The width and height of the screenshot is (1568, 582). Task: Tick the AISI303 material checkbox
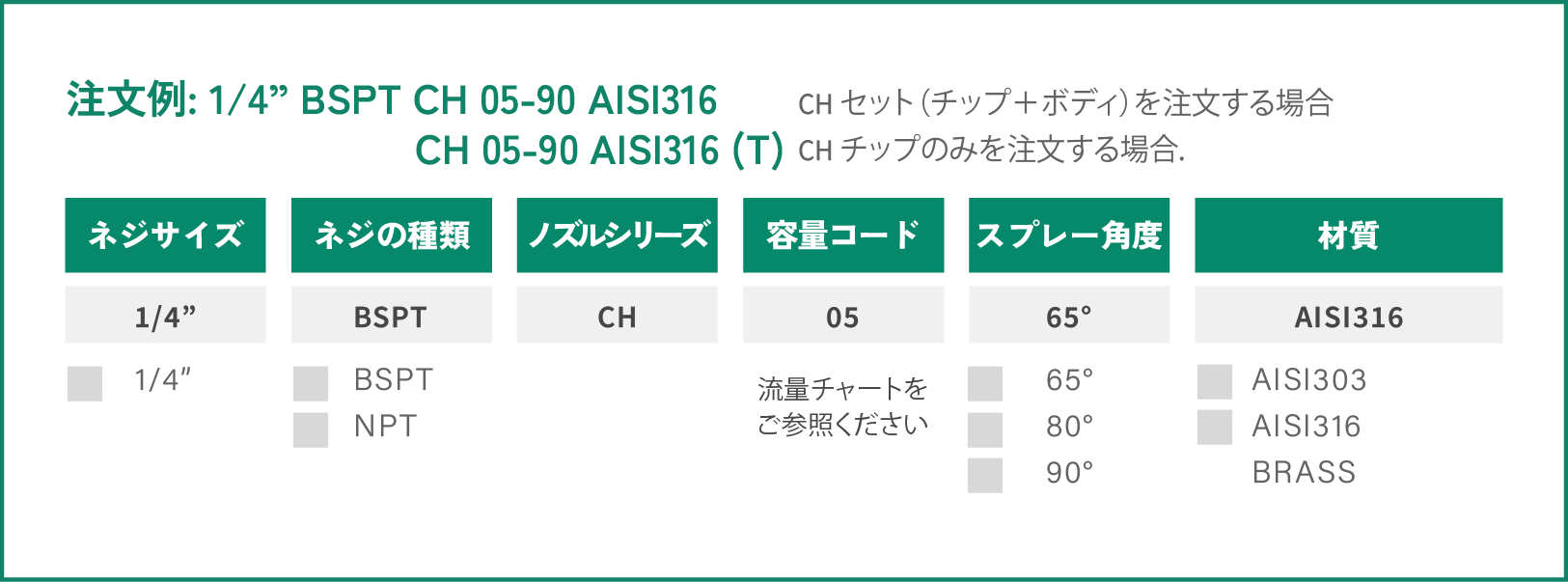pos(1215,381)
